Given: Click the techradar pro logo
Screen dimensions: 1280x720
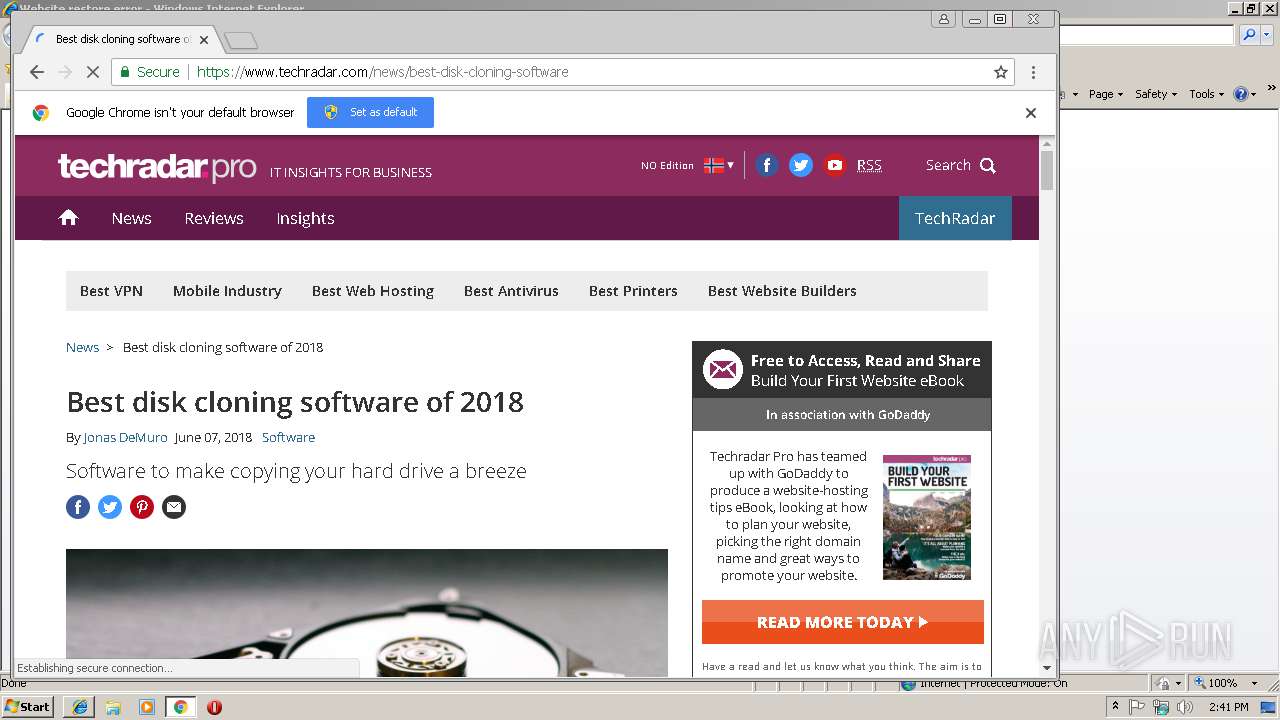Looking at the screenshot, I should [x=157, y=167].
